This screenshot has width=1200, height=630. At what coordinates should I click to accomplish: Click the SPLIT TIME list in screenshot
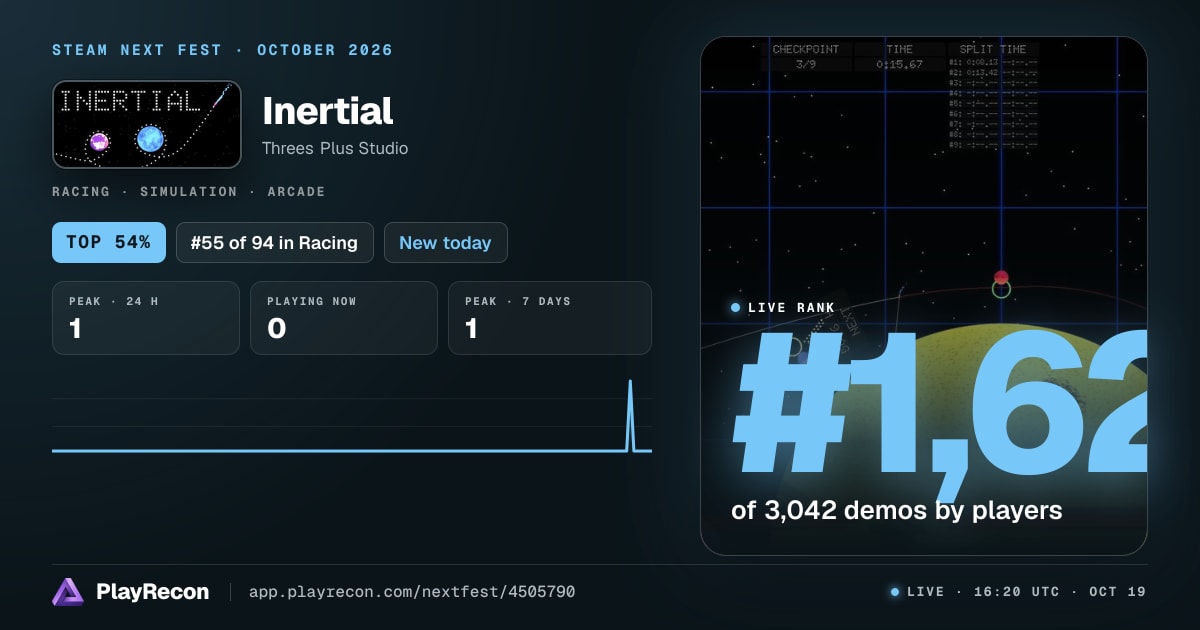(x=993, y=96)
